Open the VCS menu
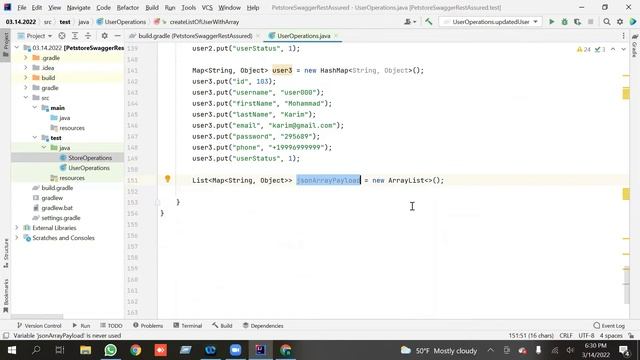 [x=207, y=7]
